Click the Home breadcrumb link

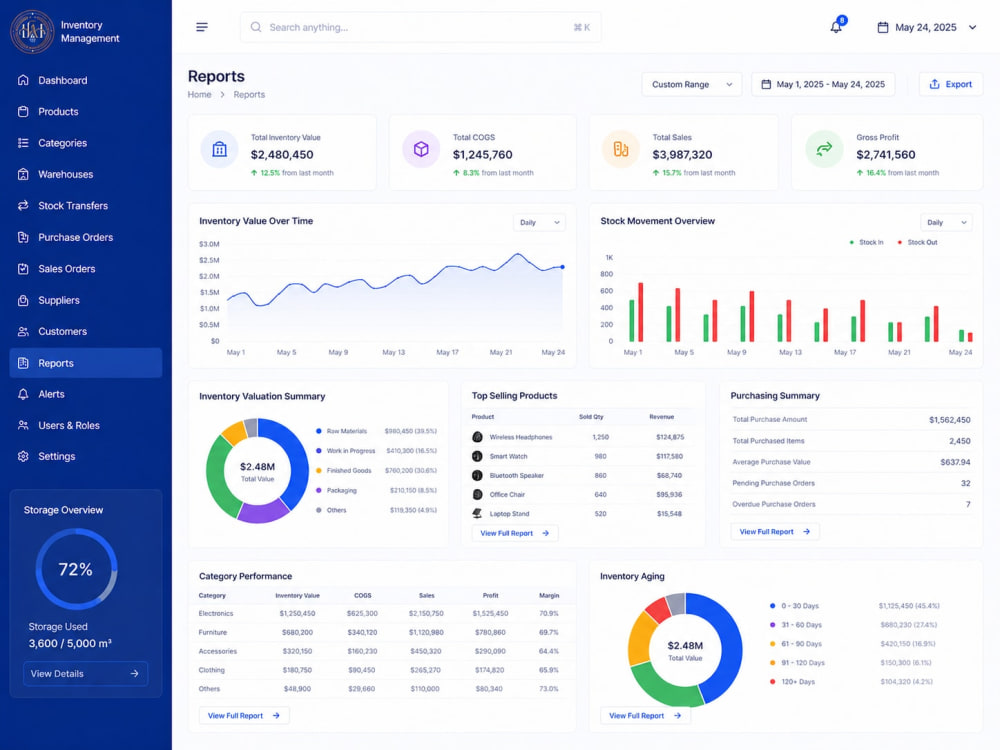(x=199, y=94)
